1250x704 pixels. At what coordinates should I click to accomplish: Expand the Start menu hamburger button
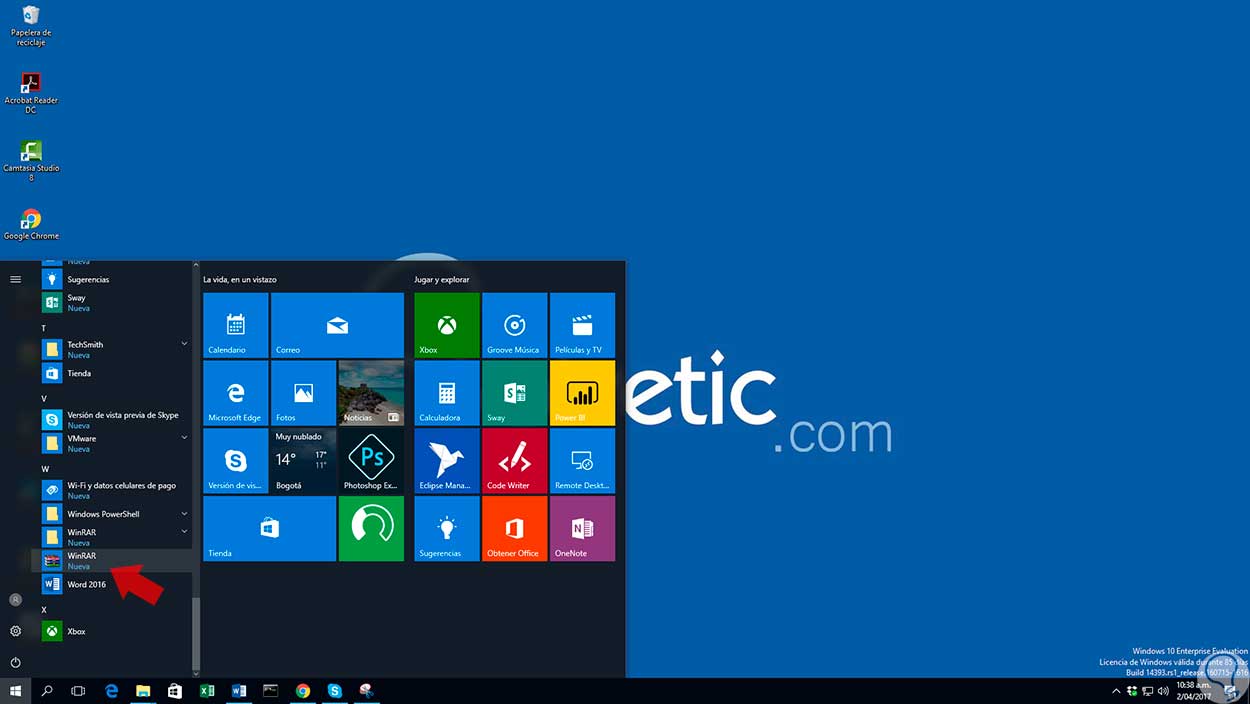15,279
